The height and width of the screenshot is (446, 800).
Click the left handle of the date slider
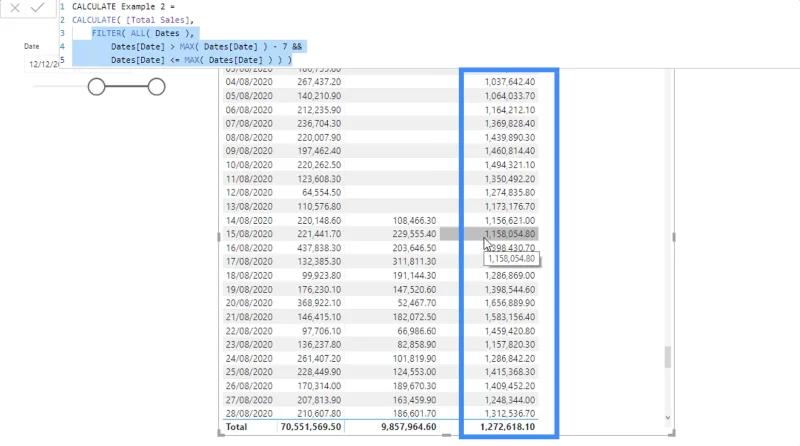click(96, 87)
